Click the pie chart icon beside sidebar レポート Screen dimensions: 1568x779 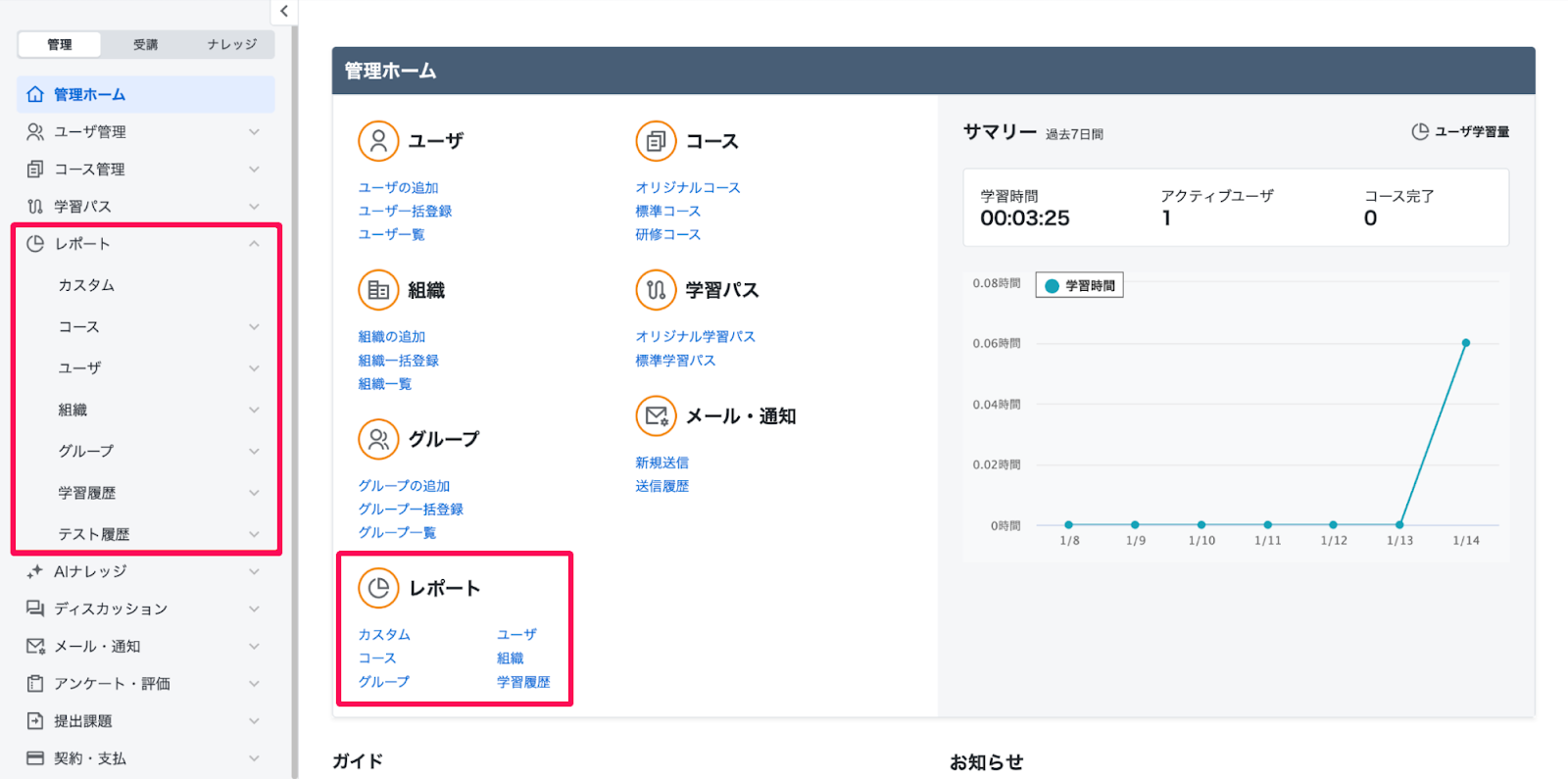click(35, 243)
